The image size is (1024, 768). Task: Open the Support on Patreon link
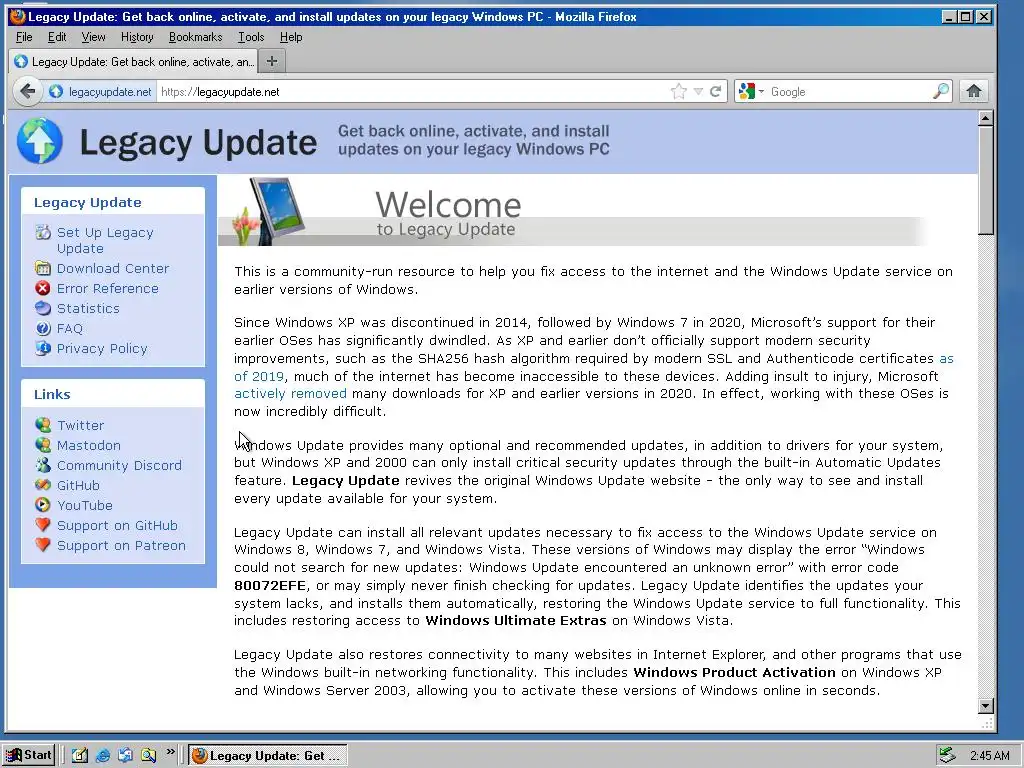(121, 545)
